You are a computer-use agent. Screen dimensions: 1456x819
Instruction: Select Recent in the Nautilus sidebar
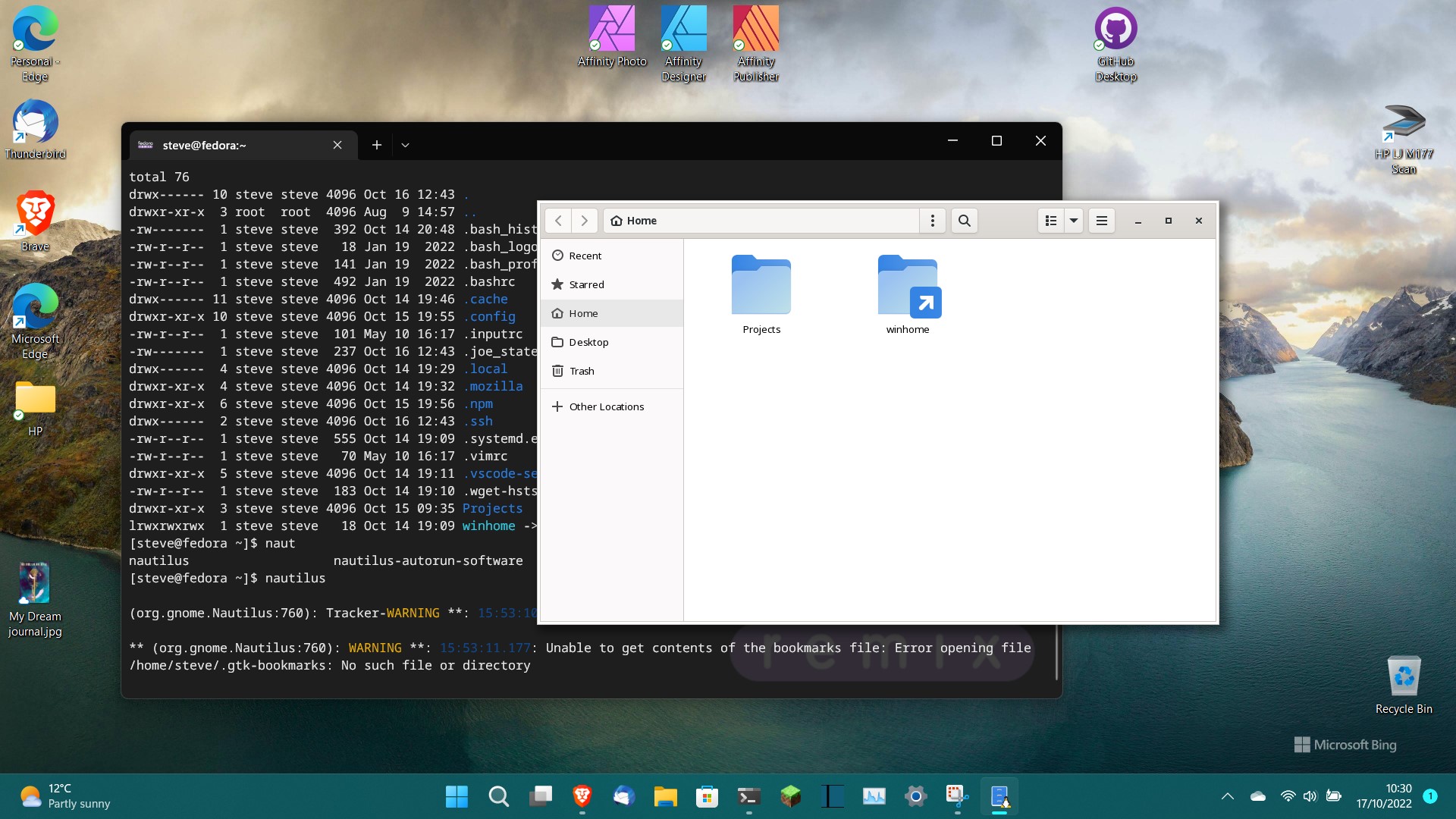(x=585, y=256)
